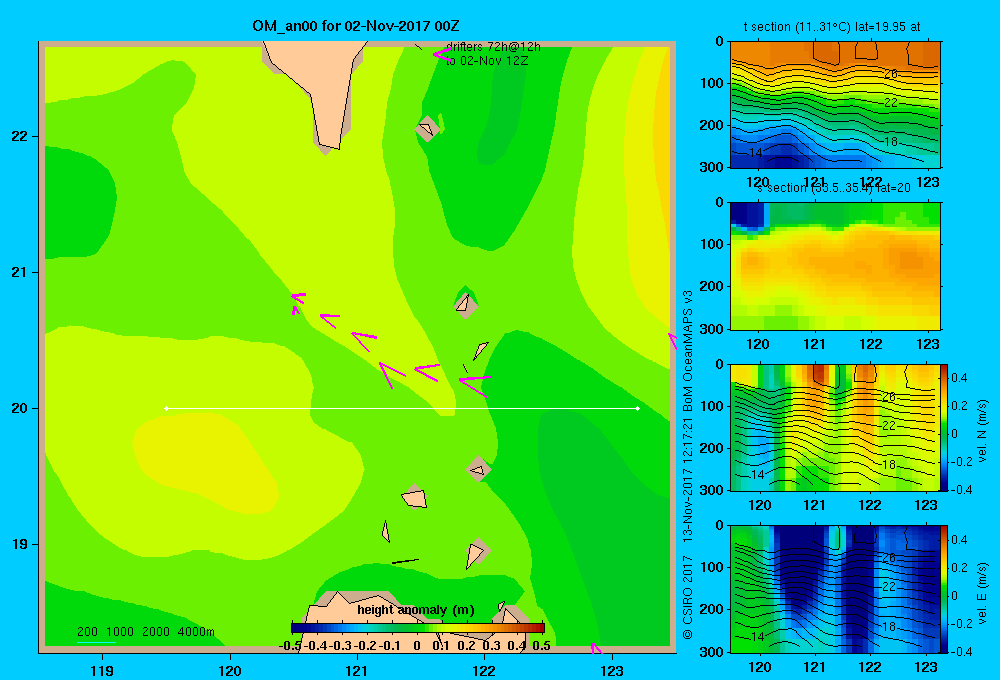Click the '200 1000 2000 4000m' depth contour legend
This screenshot has height=680, width=1000.
[x=145, y=632]
